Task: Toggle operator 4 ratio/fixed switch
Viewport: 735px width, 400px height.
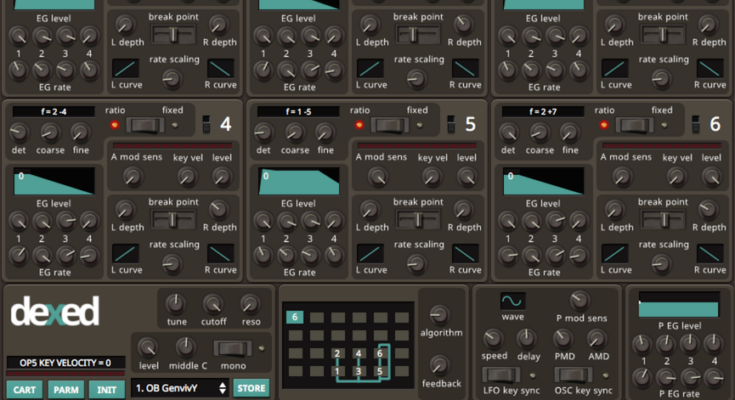Action: [x=146, y=125]
